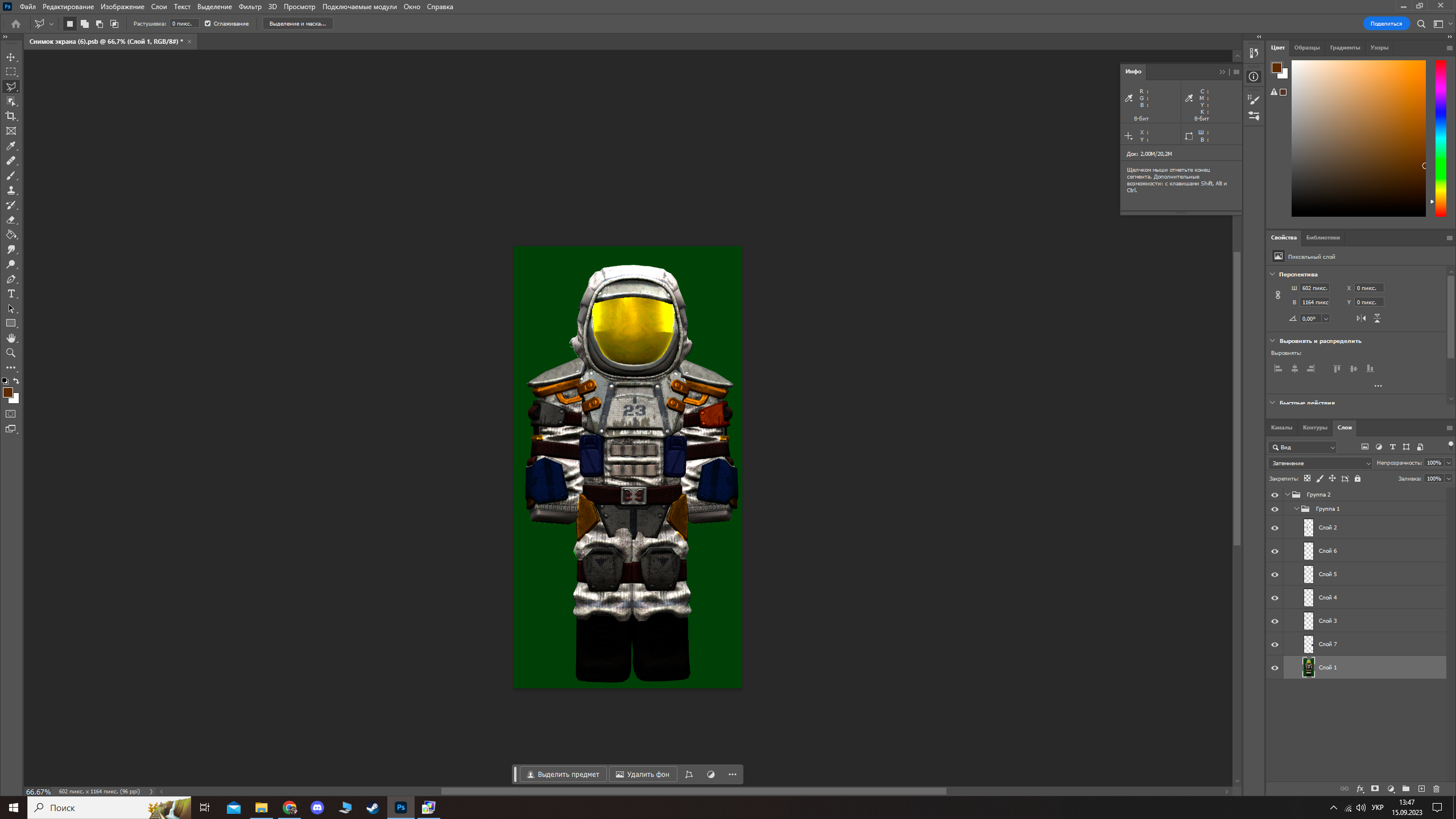This screenshot has width=1456, height=819.
Task: Select the Path Selection tool
Action: click(x=11, y=309)
